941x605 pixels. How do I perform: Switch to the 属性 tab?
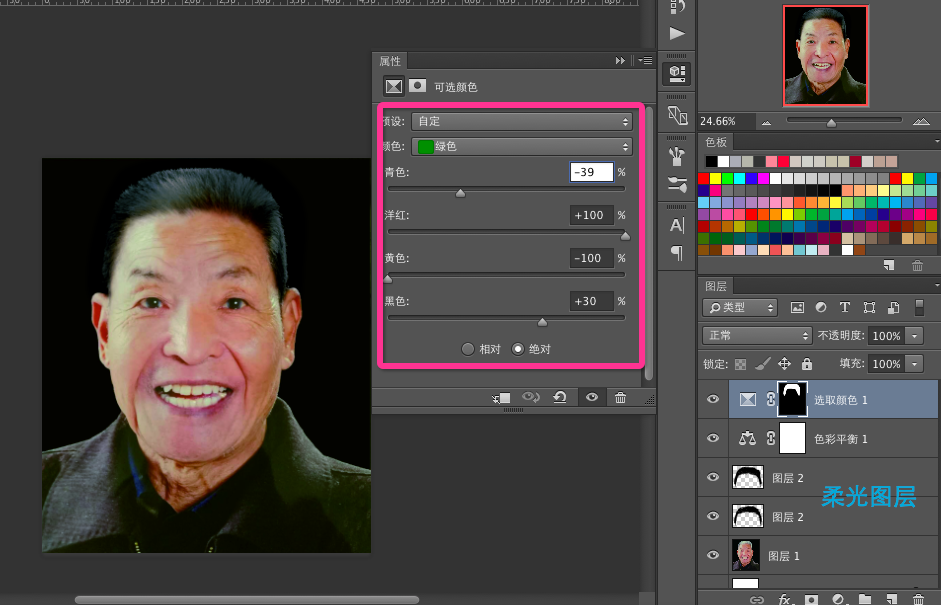[x=390, y=61]
